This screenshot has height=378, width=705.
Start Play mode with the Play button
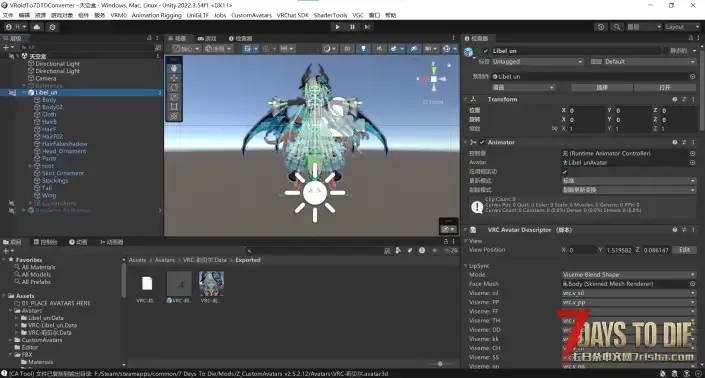click(x=337, y=27)
